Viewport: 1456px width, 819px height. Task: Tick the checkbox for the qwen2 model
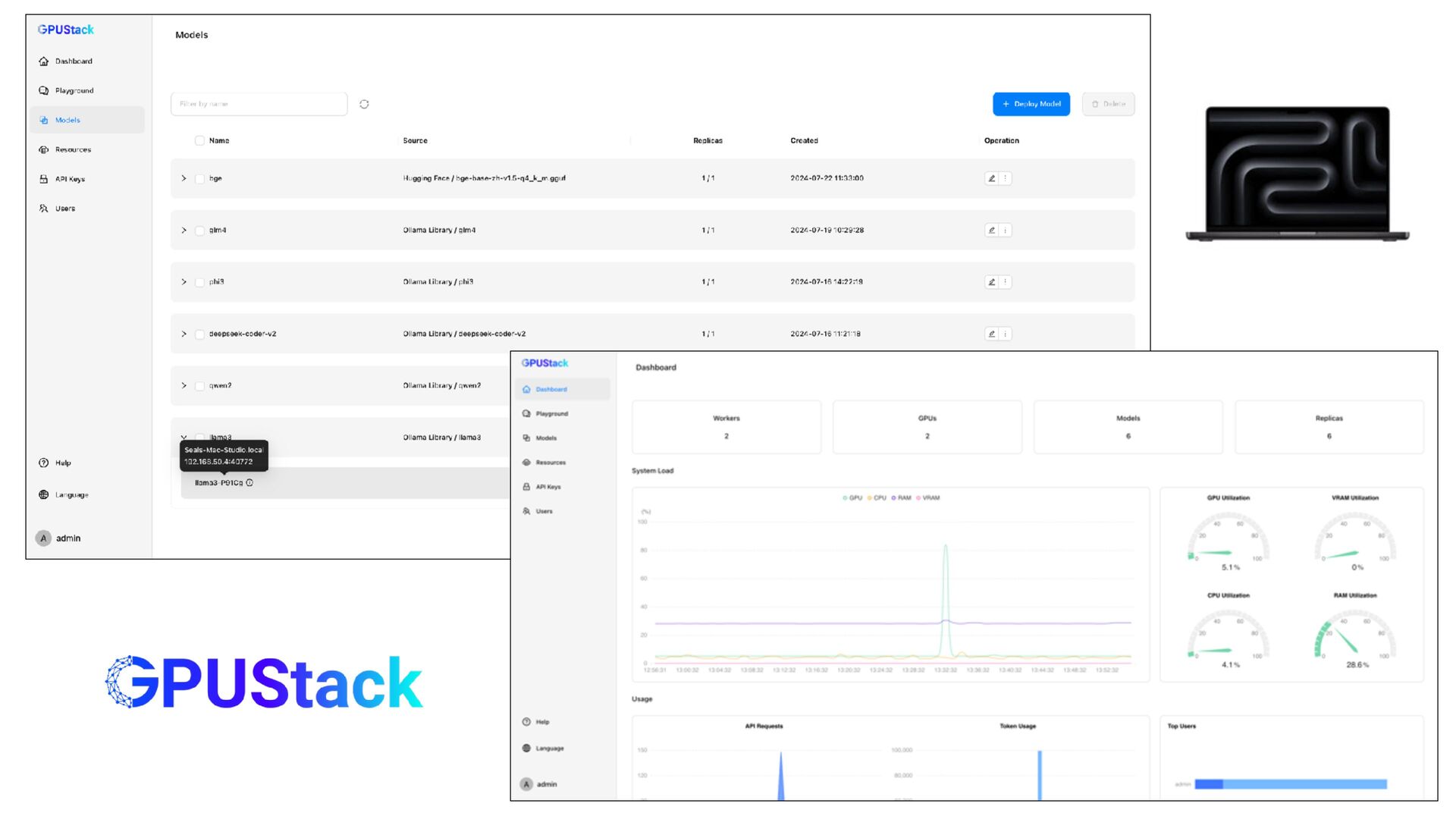click(199, 386)
